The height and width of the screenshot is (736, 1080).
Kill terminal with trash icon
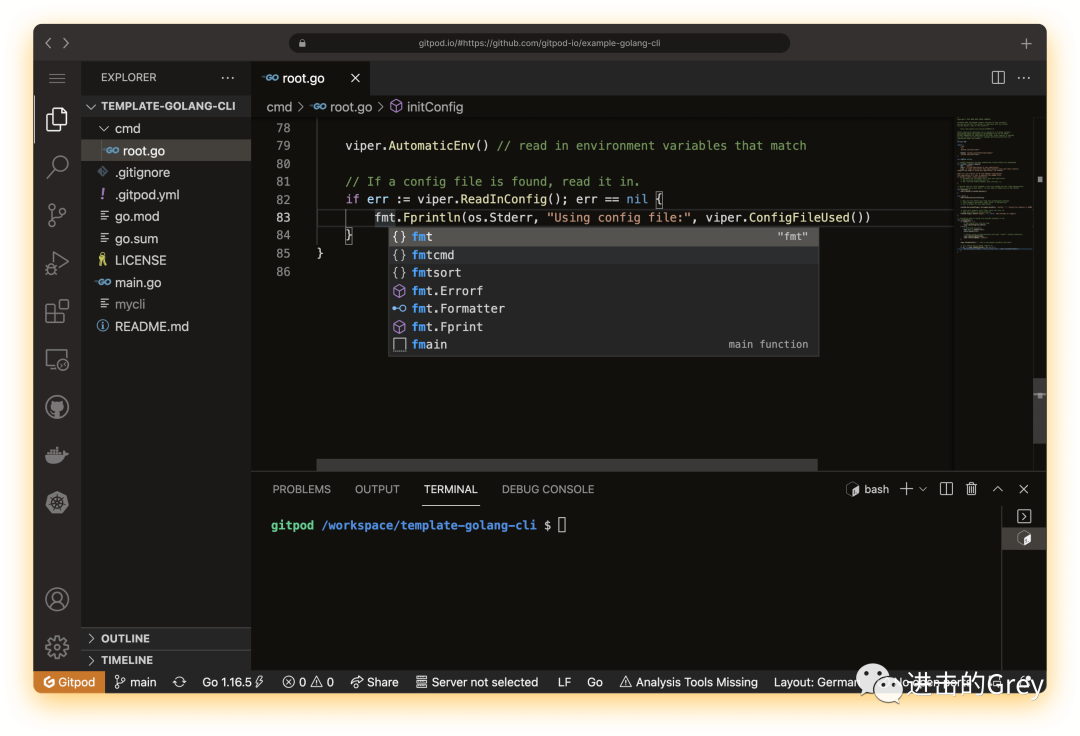[x=971, y=489]
